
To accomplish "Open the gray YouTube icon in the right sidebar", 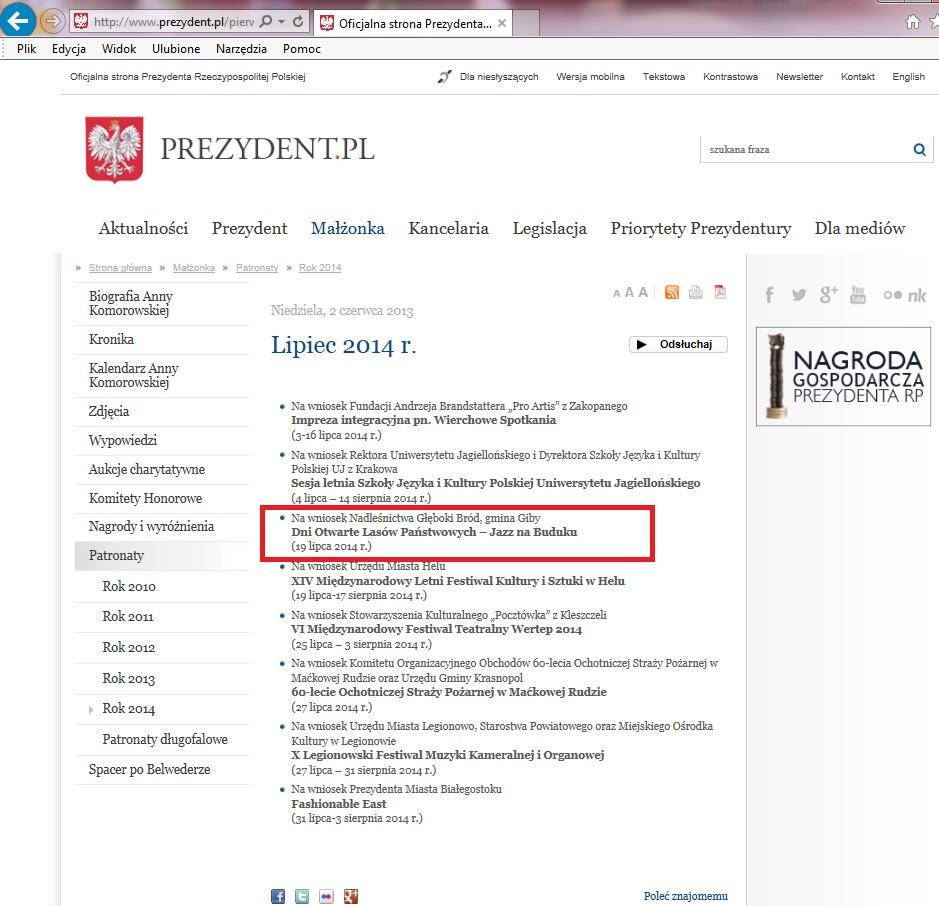I will [858, 294].
